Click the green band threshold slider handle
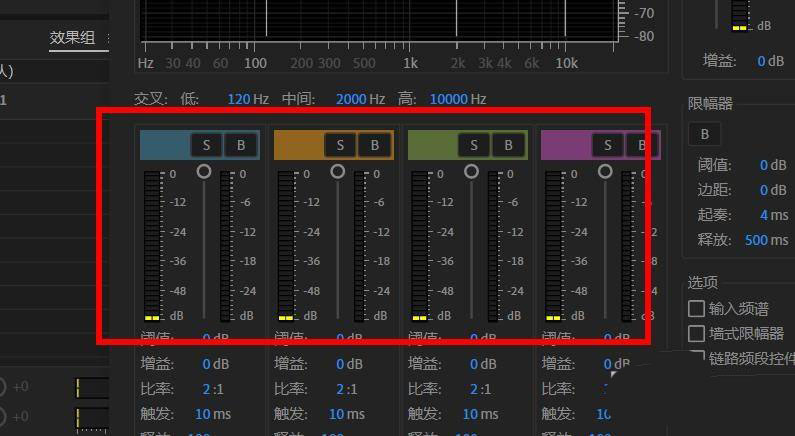Screen dimensions: 795x436 pos(471,171)
